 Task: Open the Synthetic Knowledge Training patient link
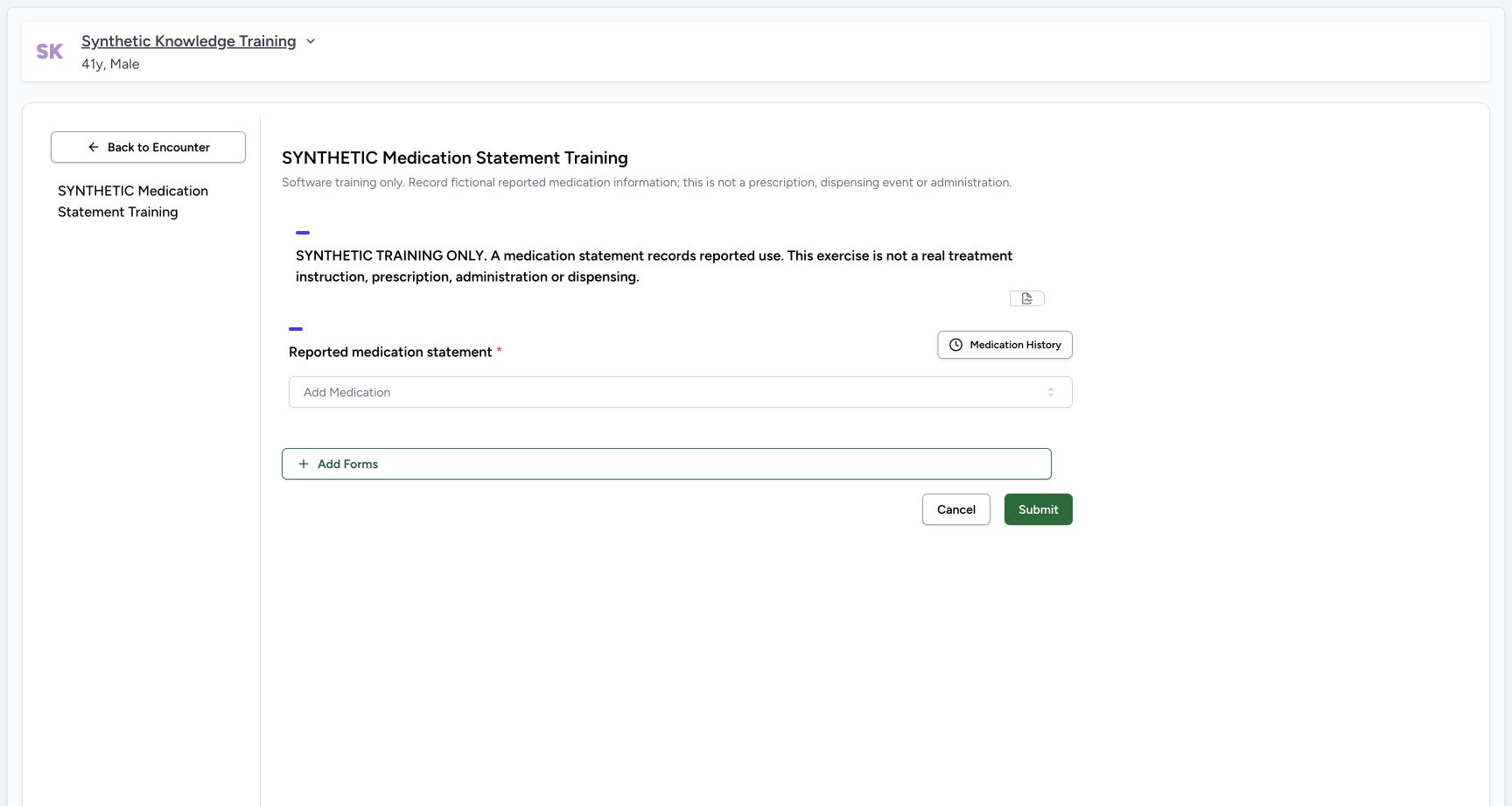(188, 41)
